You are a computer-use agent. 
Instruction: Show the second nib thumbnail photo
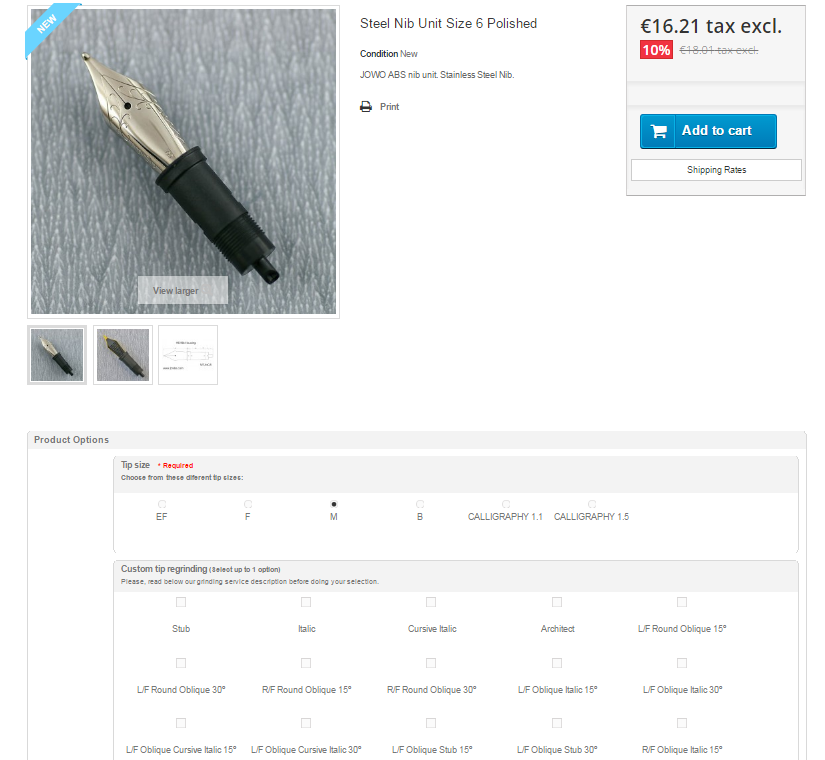pos(123,355)
